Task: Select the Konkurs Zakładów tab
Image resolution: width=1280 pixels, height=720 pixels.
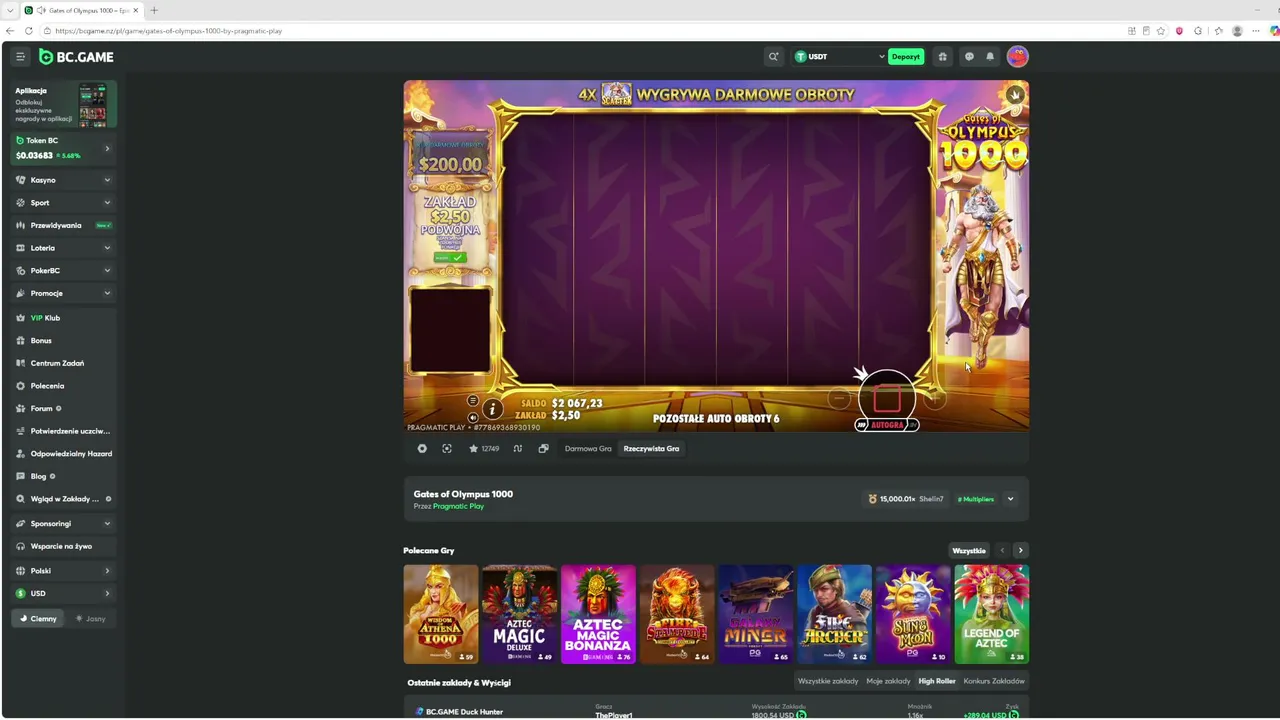Action: pos(994,681)
